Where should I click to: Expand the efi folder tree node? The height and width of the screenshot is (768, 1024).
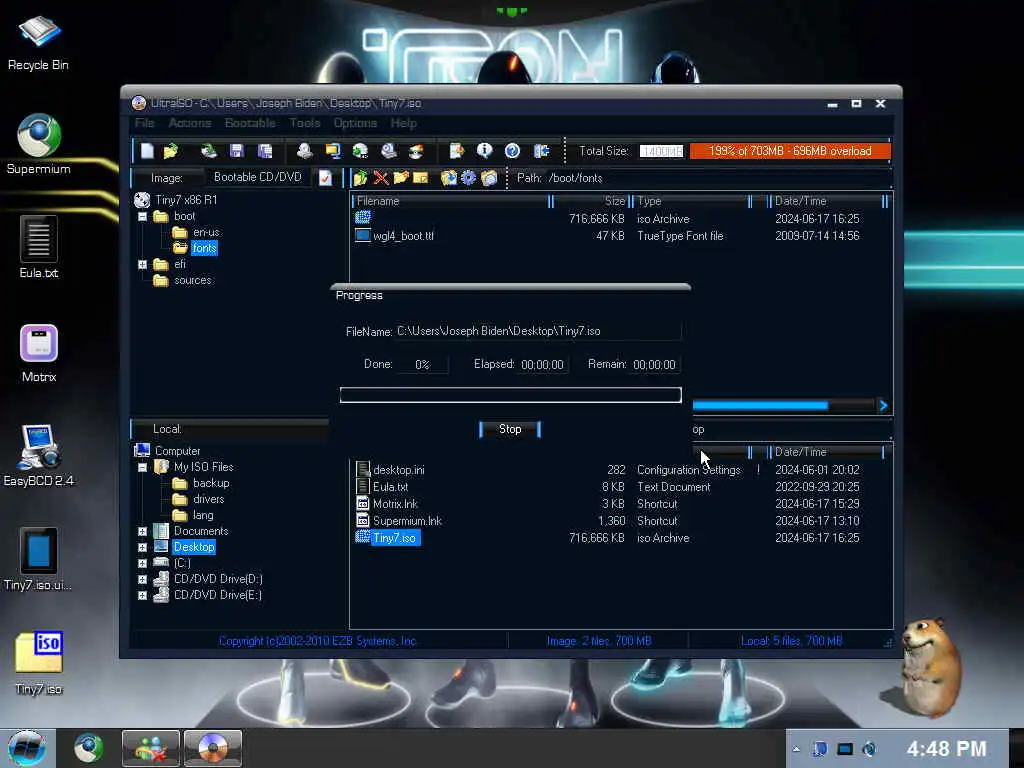(142, 264)
